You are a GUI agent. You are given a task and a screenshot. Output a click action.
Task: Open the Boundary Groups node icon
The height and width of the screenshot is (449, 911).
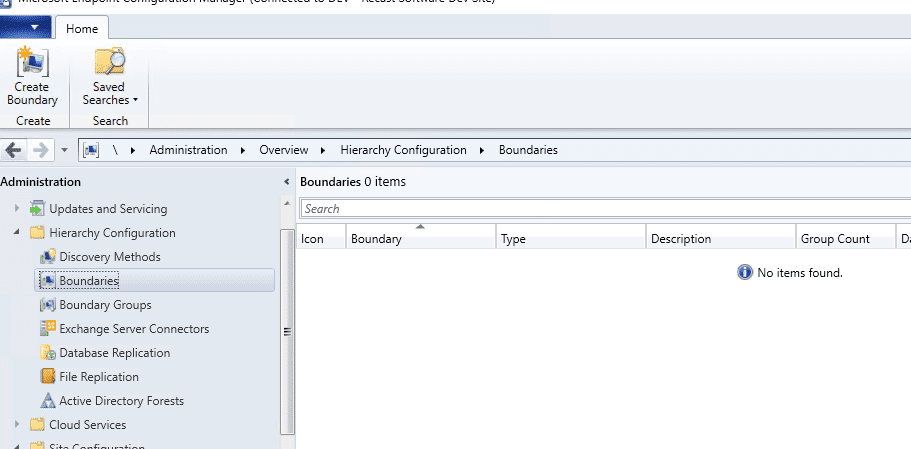click(47, 305)
